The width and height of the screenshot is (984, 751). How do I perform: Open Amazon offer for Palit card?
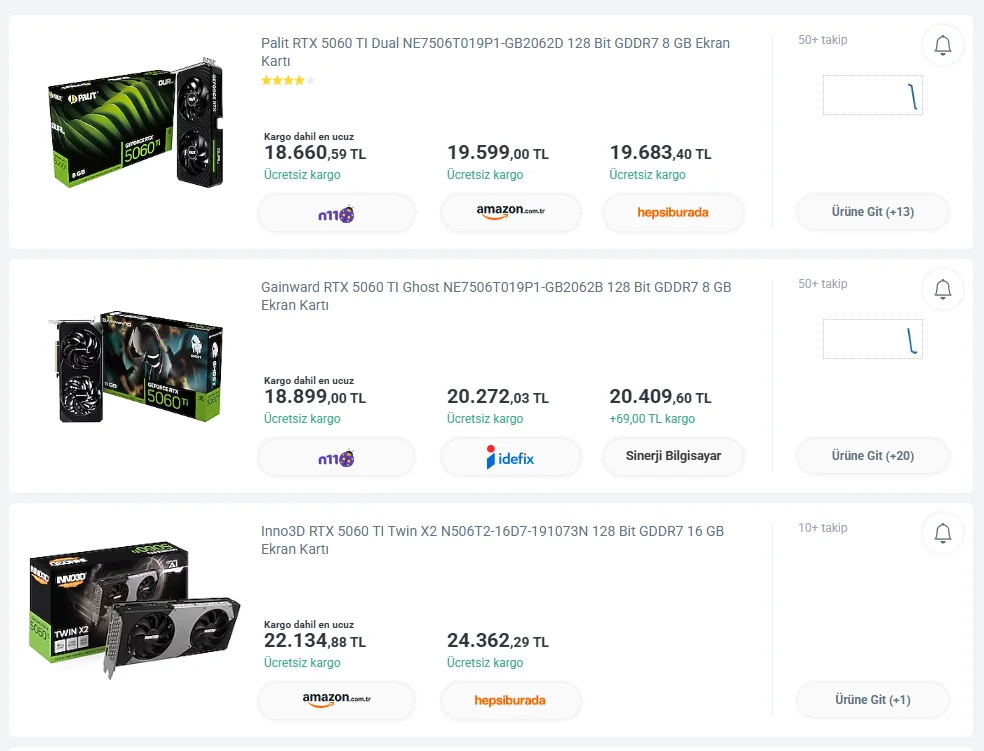tap(512, 213)
